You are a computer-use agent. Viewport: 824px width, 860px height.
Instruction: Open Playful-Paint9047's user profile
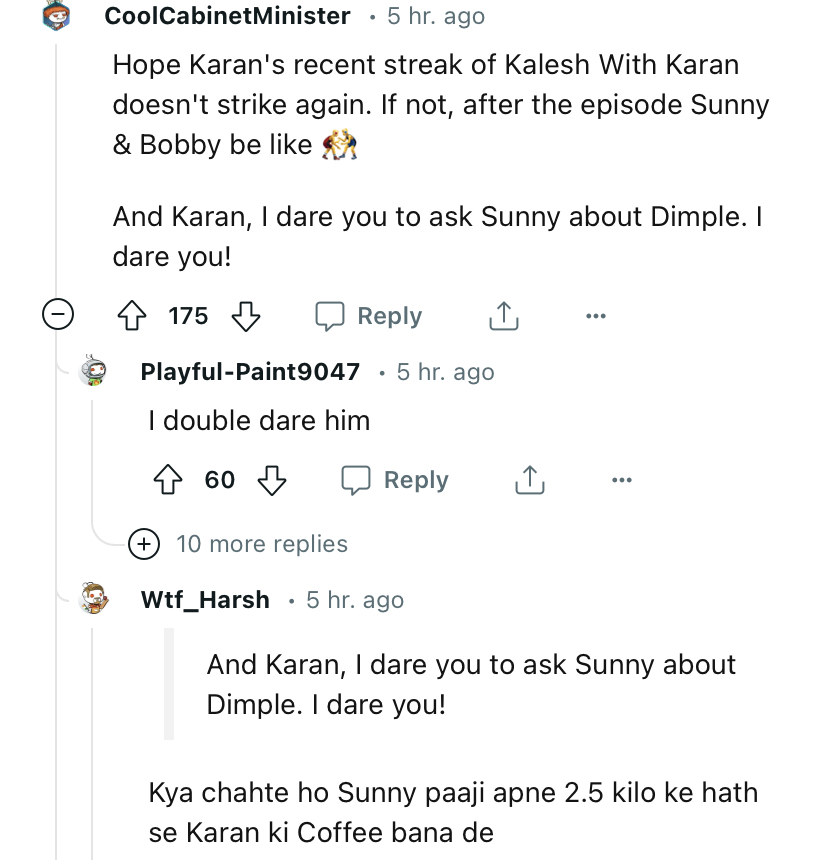pos(250,372)
